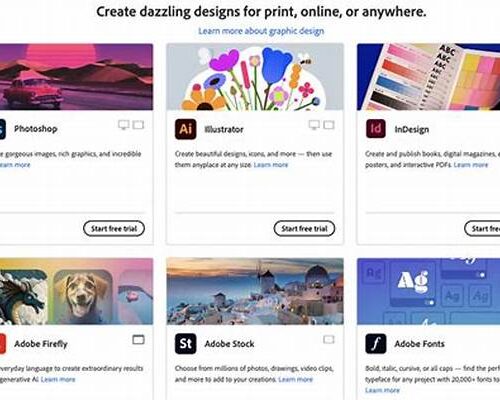This screenshot has width=500, height=400.
Task: Click the desktop icon on Photoshop card
Action: pyautogui.click(x=124, y=125)
